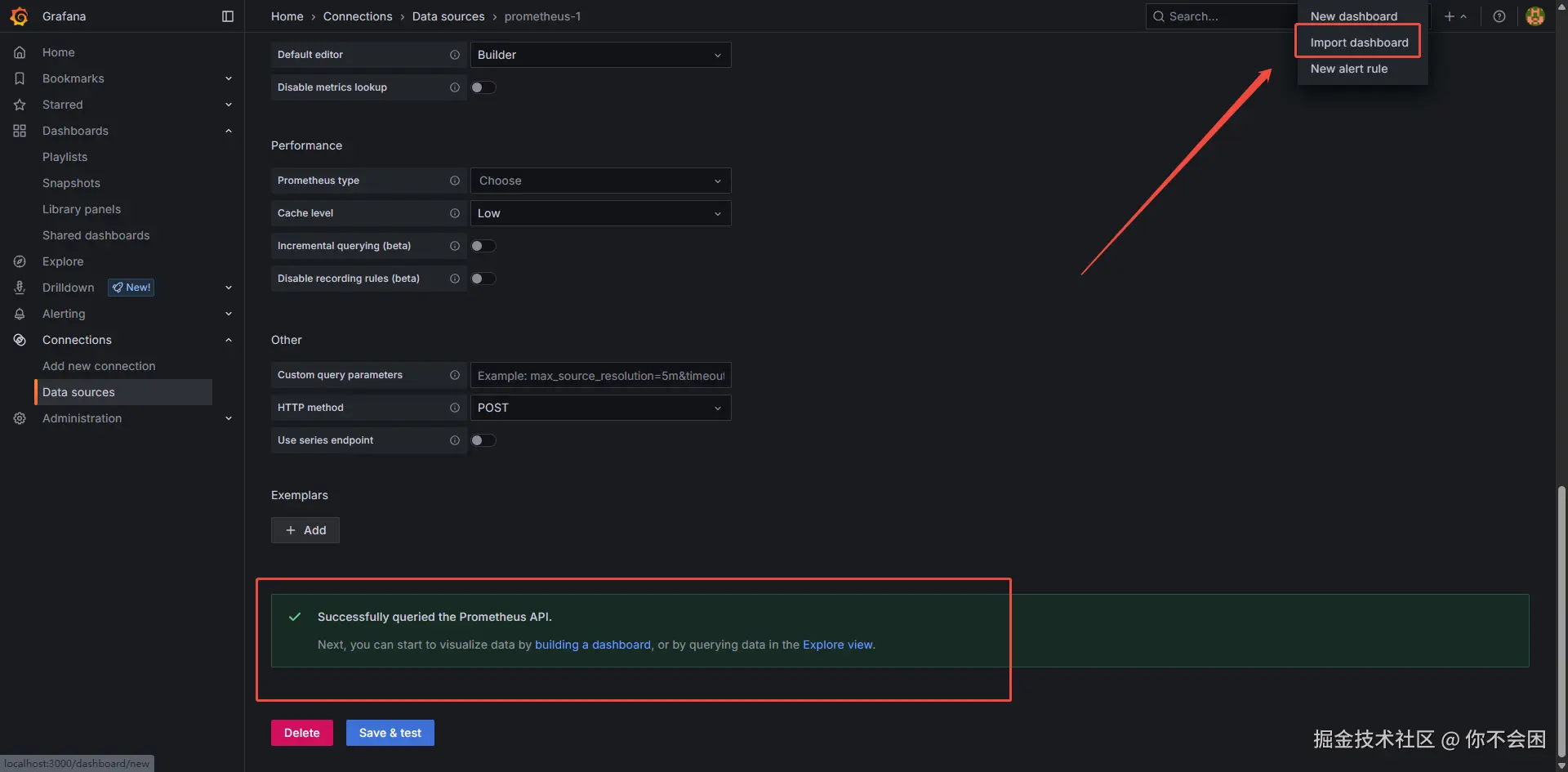
Task: Expand the Starred section chevron
Action: 229,105
